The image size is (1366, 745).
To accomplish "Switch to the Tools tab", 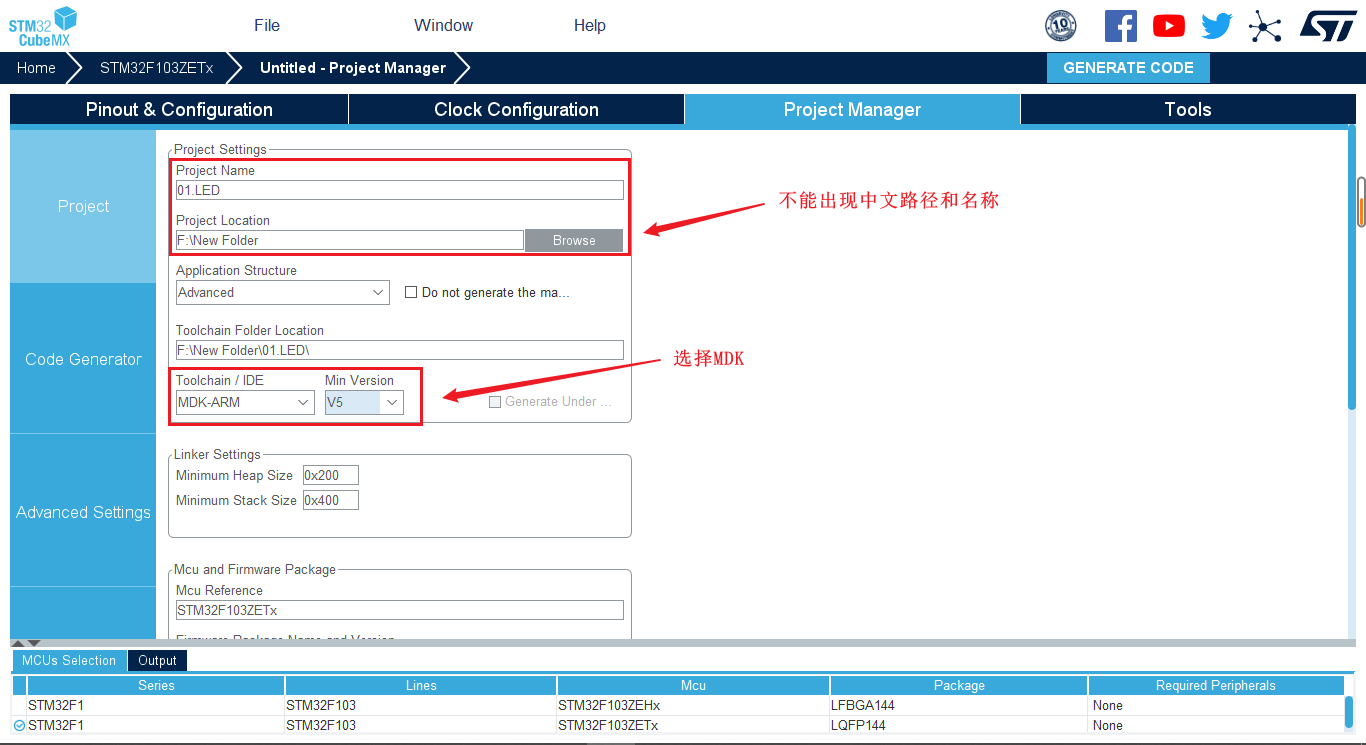I will pos(1188,110).
